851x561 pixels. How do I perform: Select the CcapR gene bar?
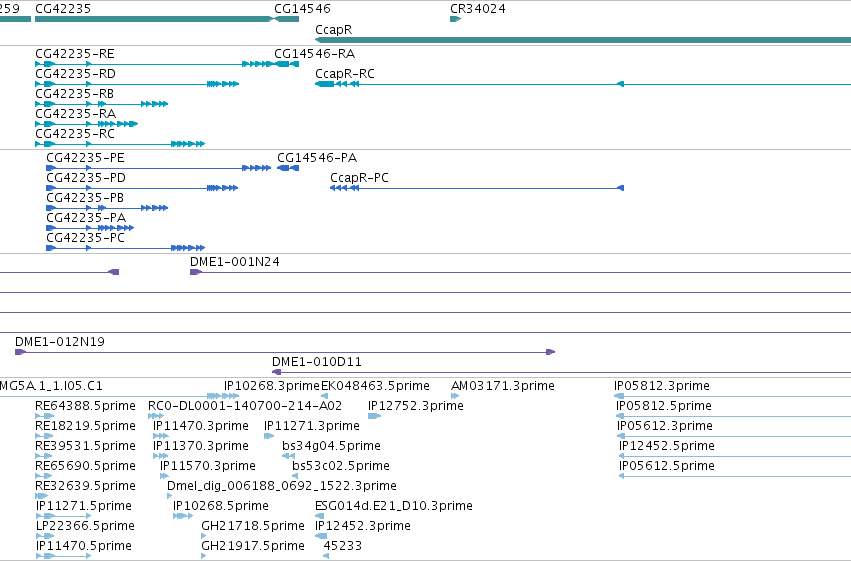click(x=583, y=40)
